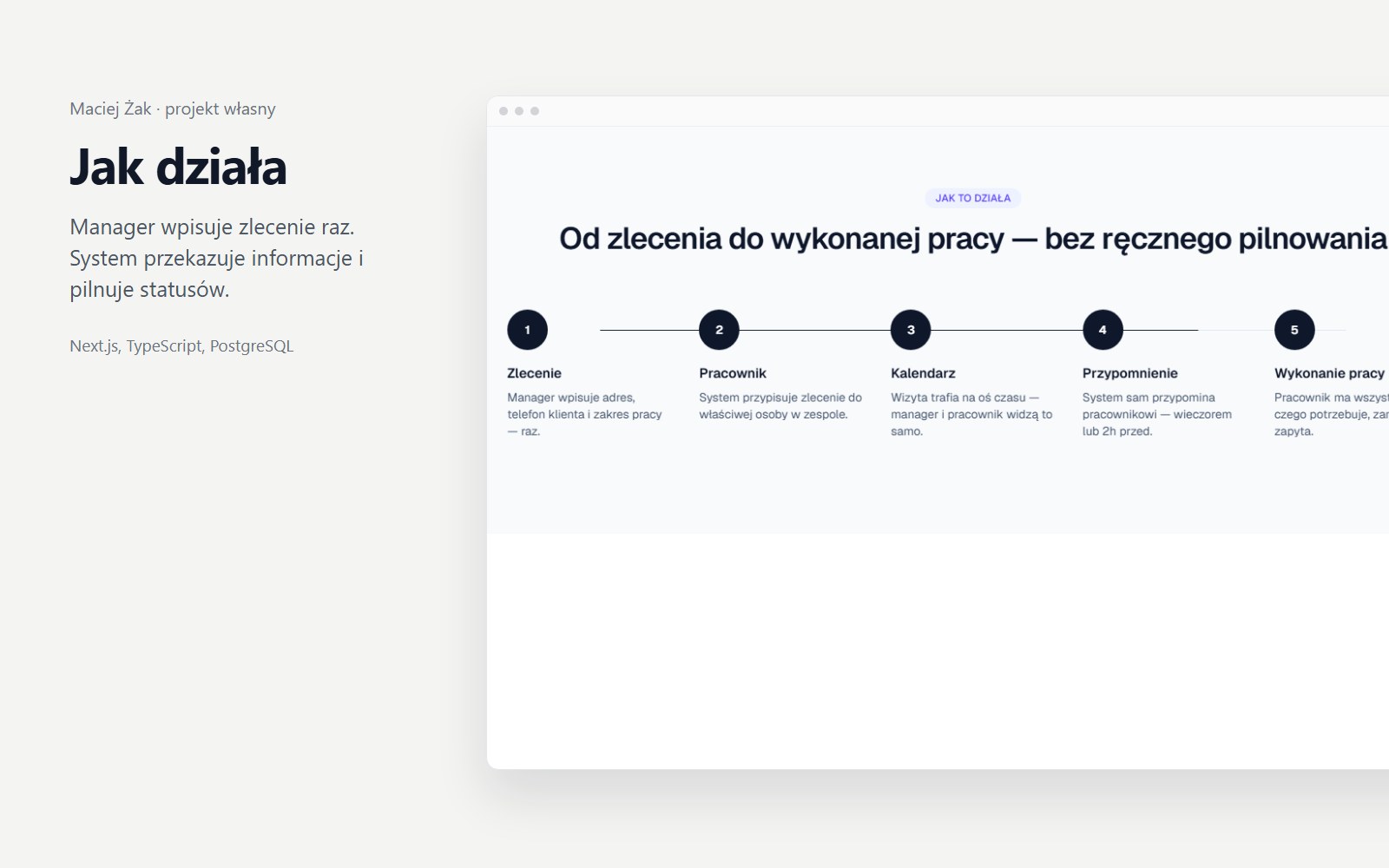This screenshot has width=1389, height=868.
Task: Click the 'Od zlecenia do wykonanej pracy' heading
Action: coord(973,239)
